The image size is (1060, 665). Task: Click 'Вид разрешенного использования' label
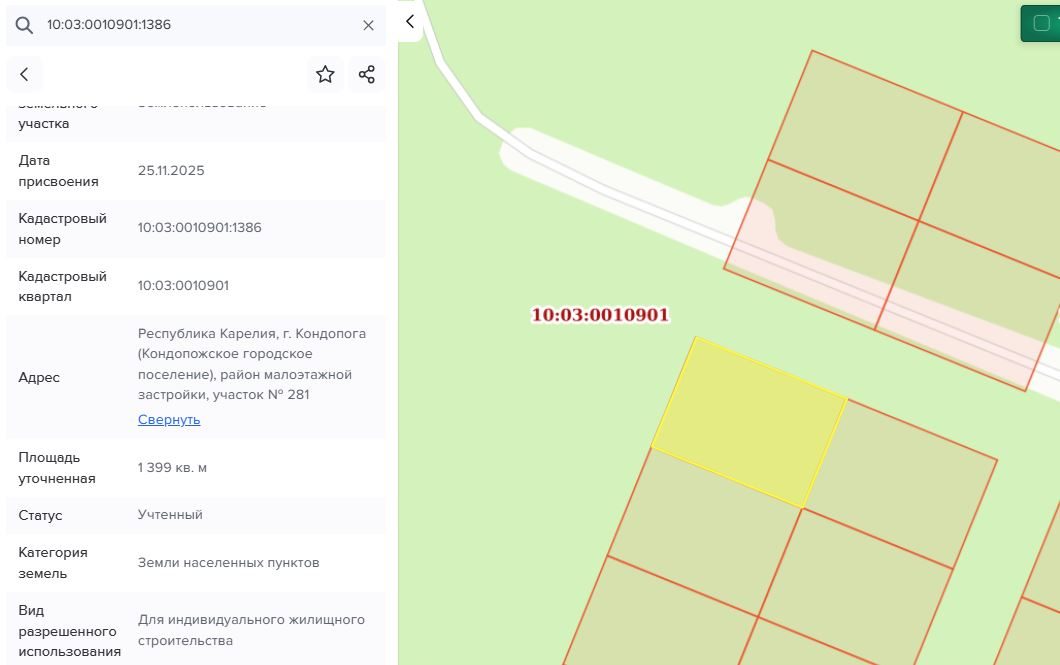70,631
